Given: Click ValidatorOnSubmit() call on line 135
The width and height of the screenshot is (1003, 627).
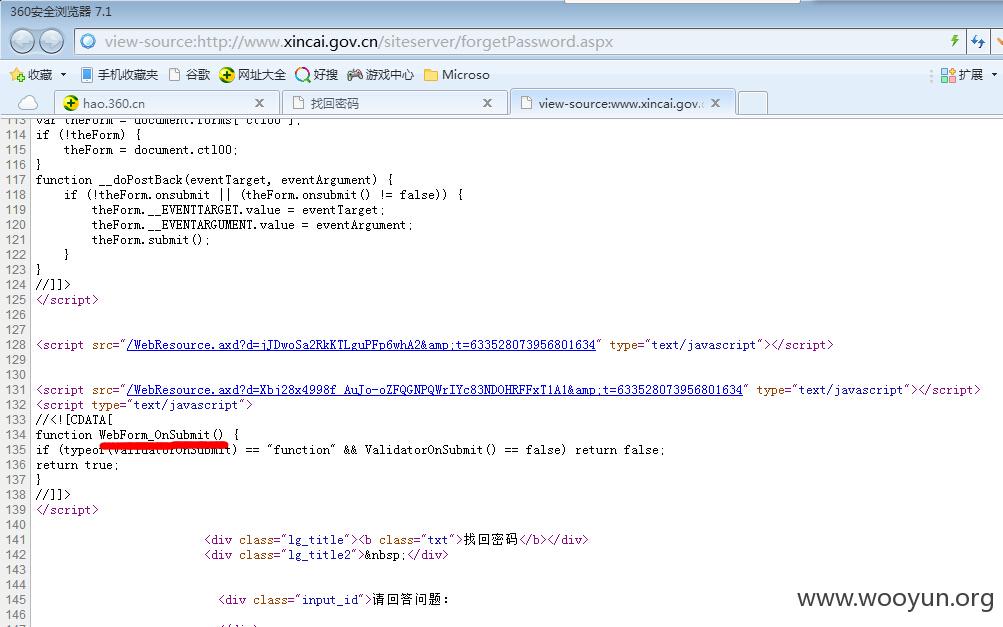Looking at the screenshot, I should tap(430, 450).
